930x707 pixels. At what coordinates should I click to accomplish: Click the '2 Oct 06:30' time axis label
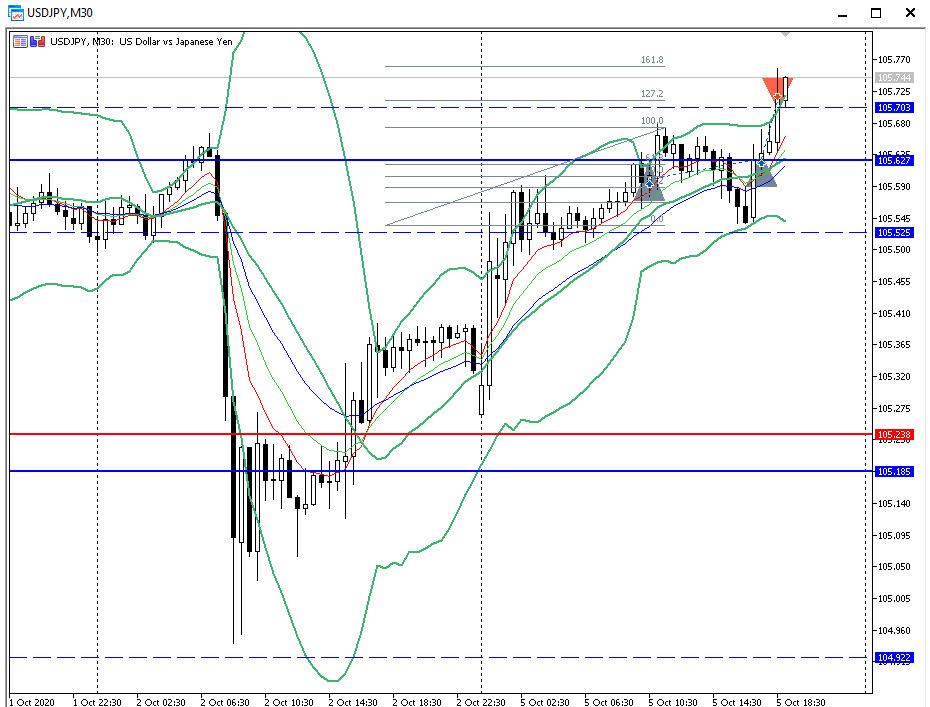[x=225, y=702]
